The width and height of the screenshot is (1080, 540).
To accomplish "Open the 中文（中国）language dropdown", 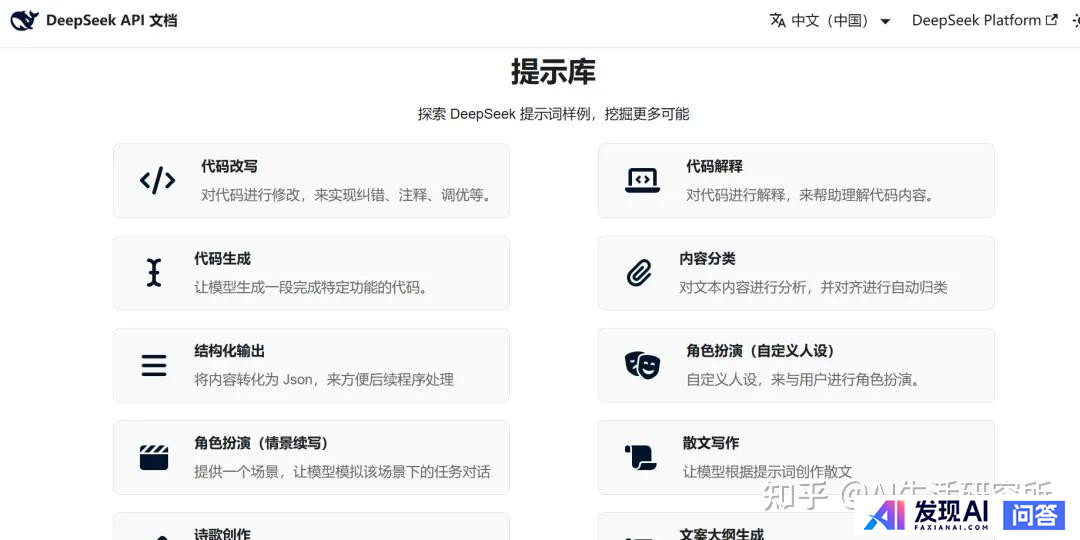I will [830, 21].
